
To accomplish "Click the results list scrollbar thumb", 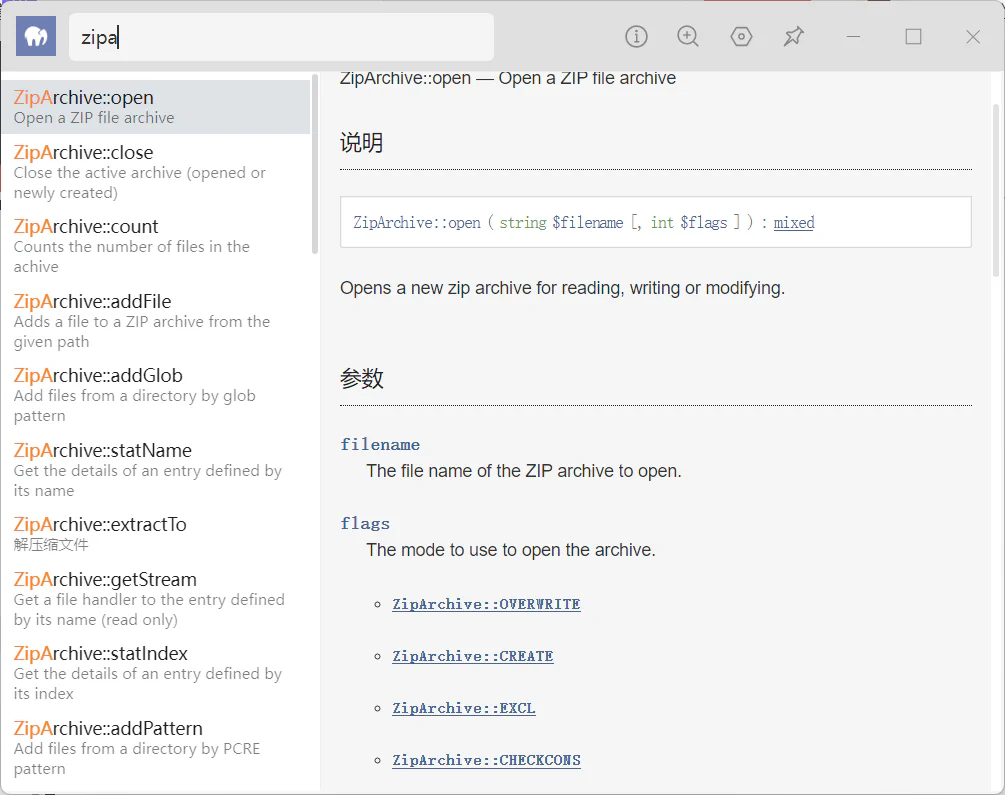I will click(x=315, y=164).
